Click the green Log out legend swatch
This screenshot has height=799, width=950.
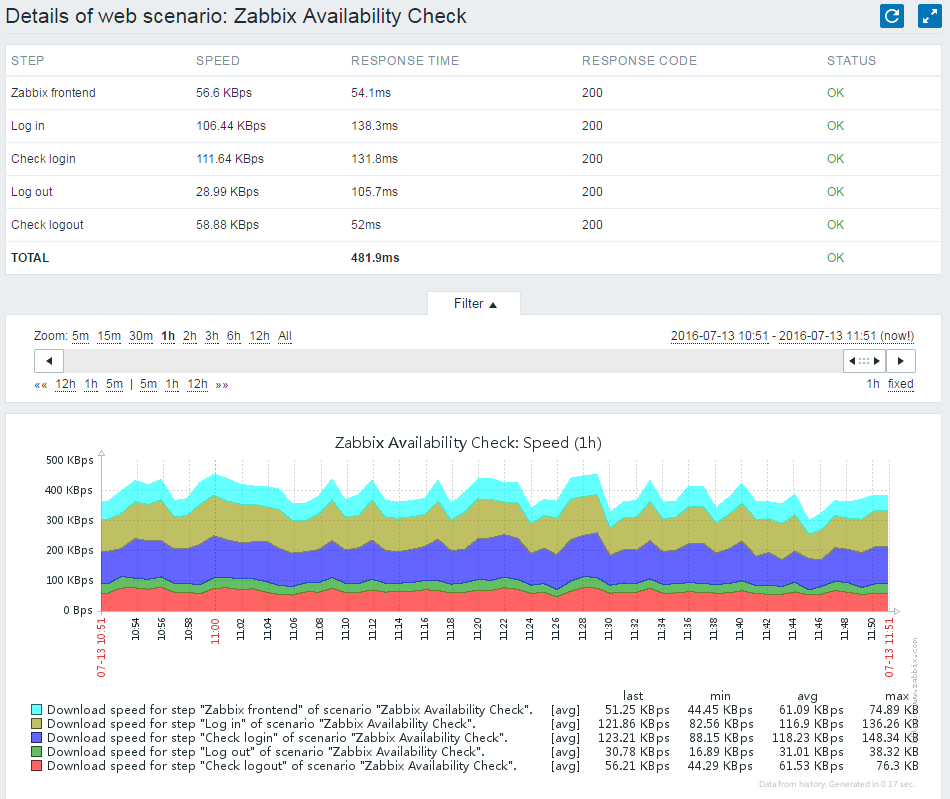pos(36,752)
